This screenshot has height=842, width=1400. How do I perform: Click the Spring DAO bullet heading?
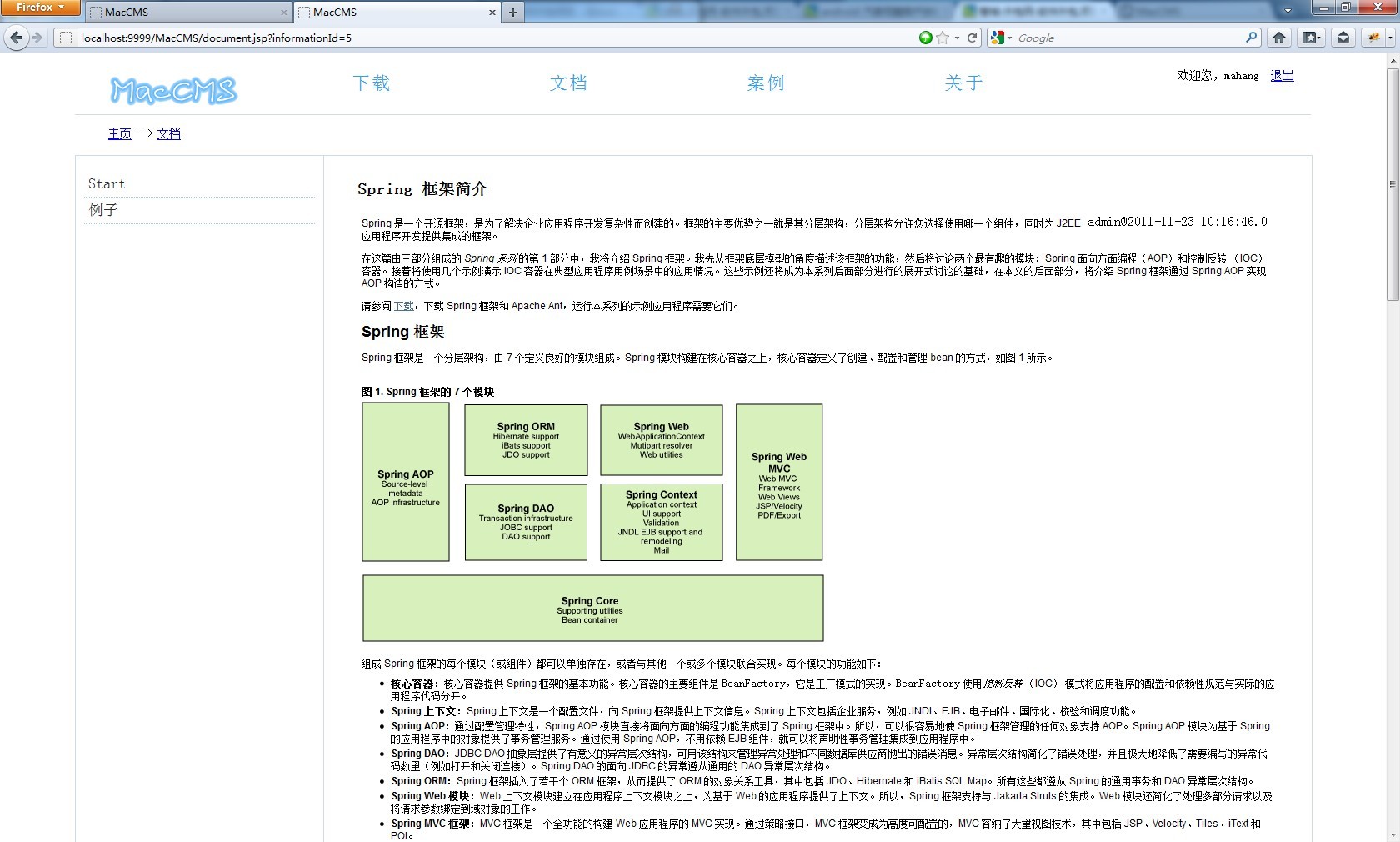(x=420, y=754)
